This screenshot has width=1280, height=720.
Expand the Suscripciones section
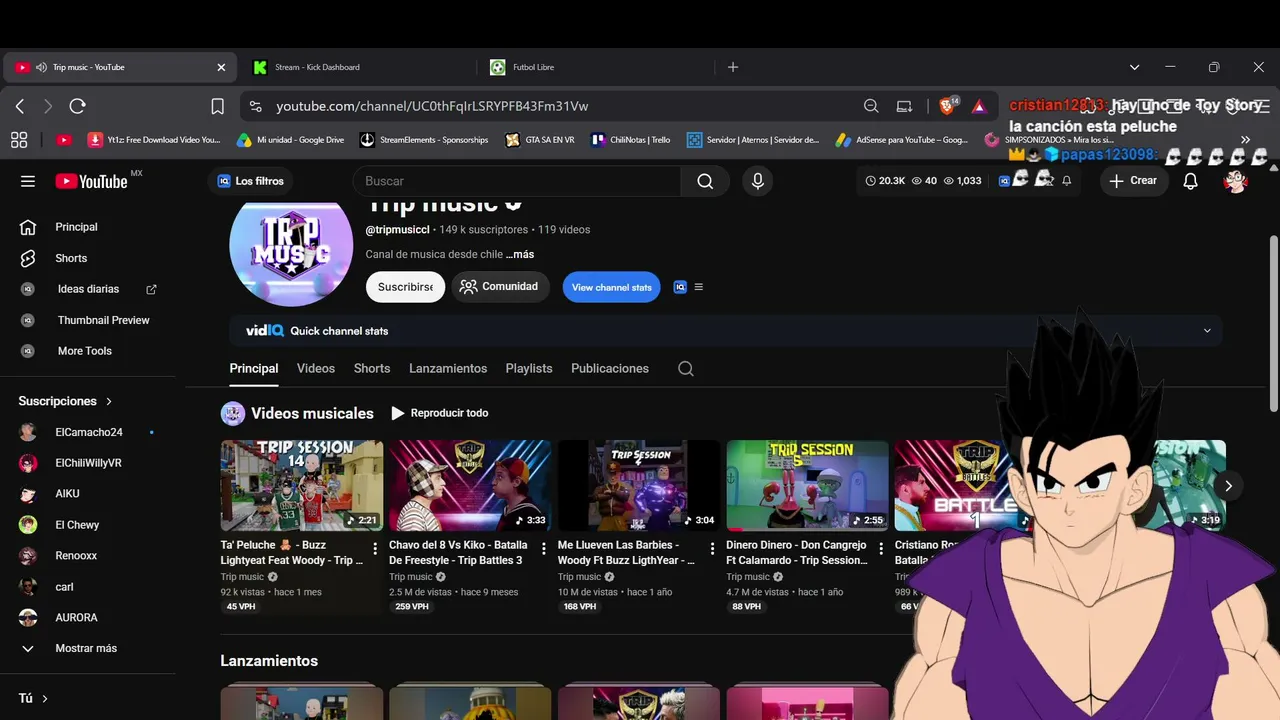(x=66, y=401)
